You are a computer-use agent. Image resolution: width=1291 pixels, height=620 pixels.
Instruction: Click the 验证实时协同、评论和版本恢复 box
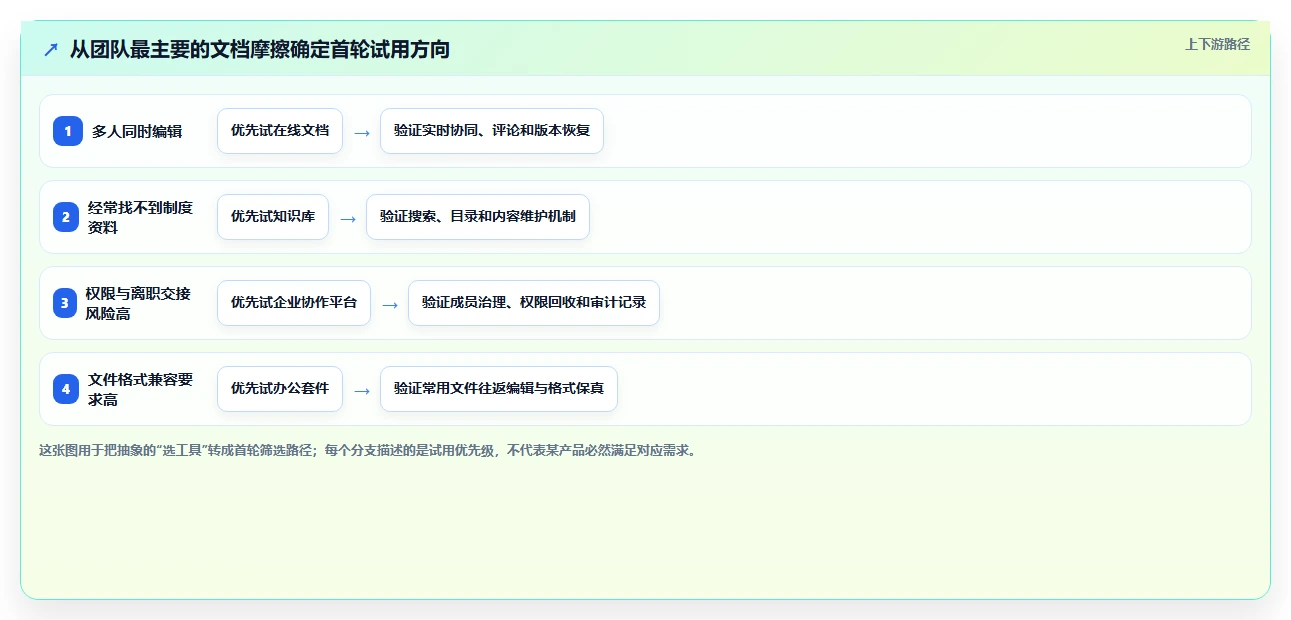tap(492, 131)
